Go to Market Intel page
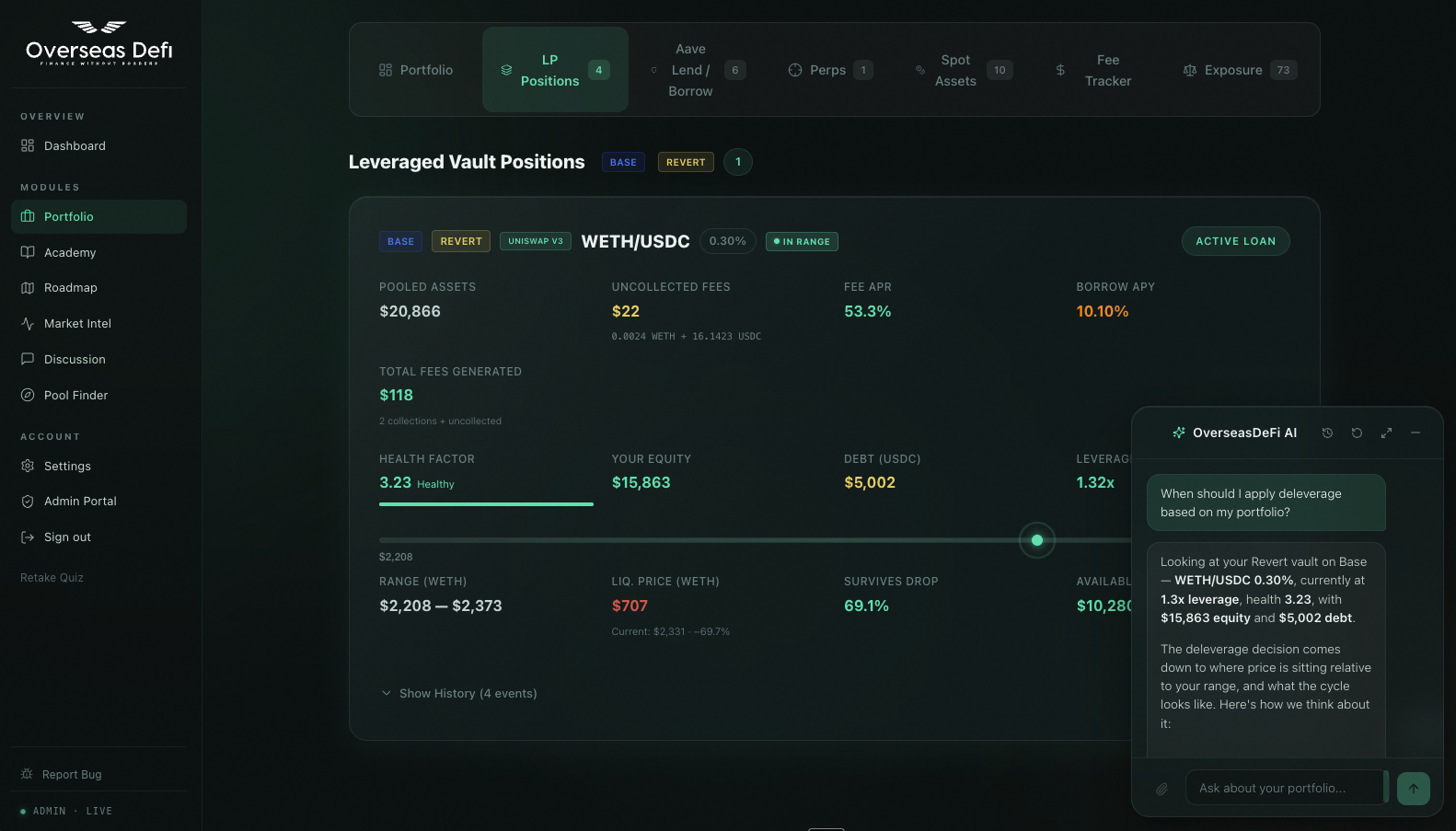Image resolution: width=1456 pixels, height=831 pixels. 98,324
